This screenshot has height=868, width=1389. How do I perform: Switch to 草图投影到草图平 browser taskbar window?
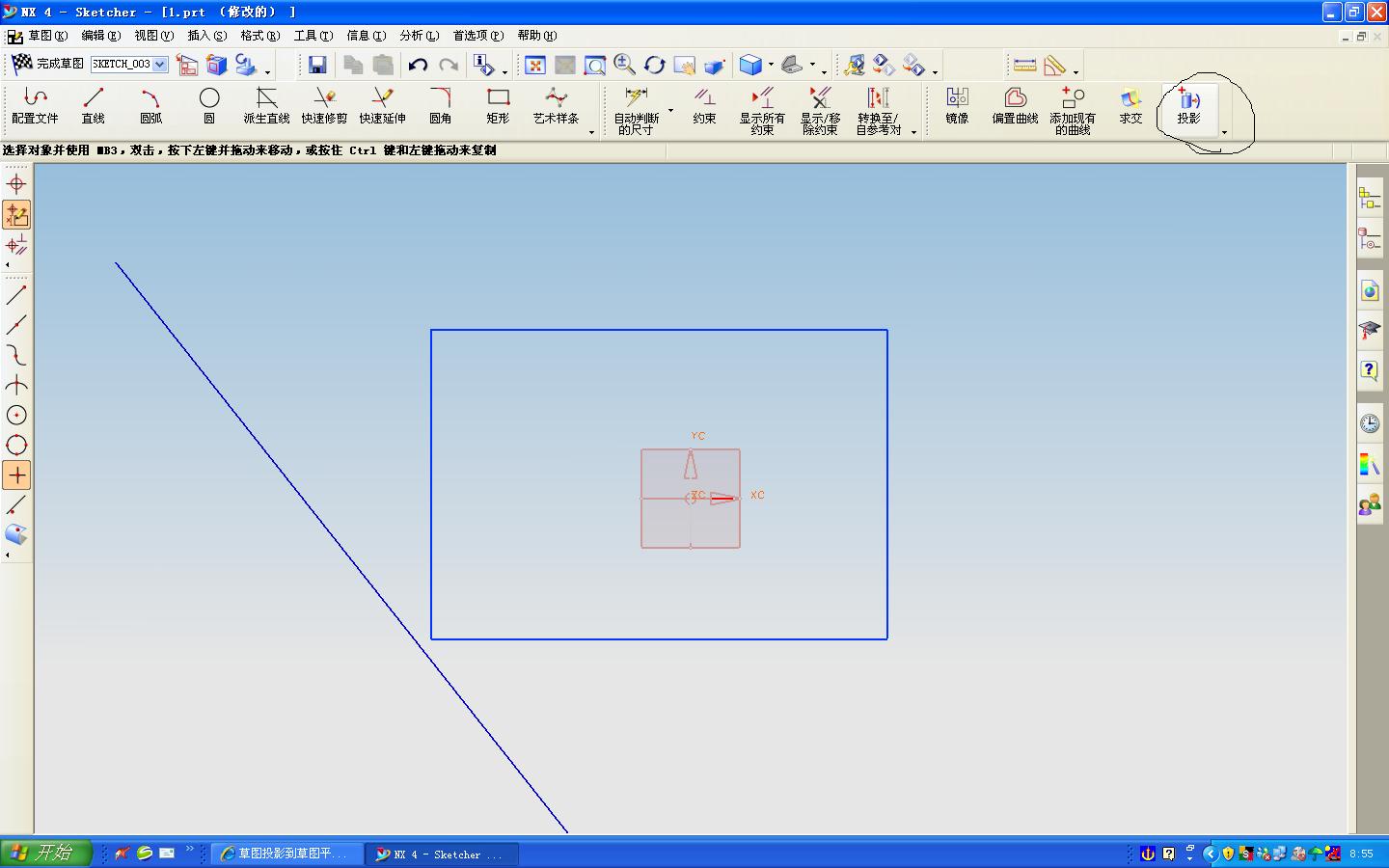click(x=286, y=854)
